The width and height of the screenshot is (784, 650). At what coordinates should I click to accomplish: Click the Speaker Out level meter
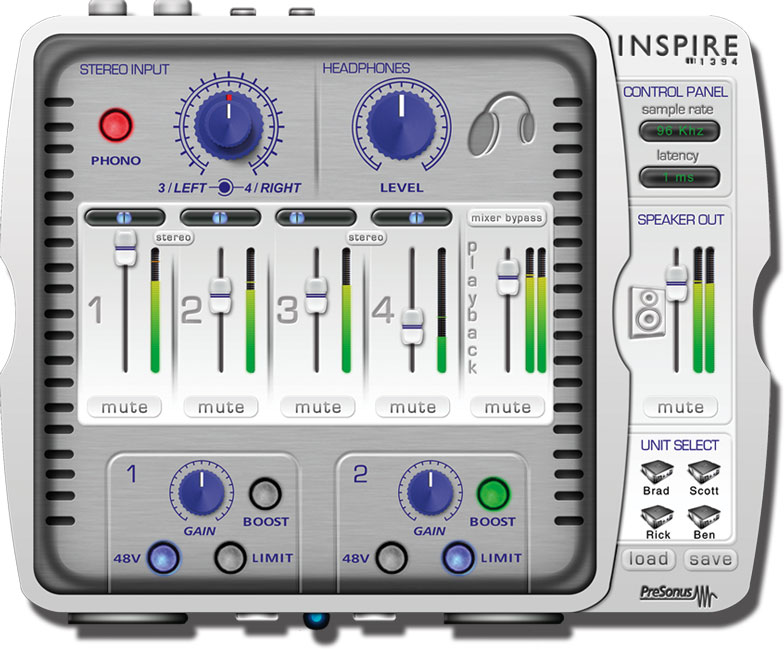(704, 310)
